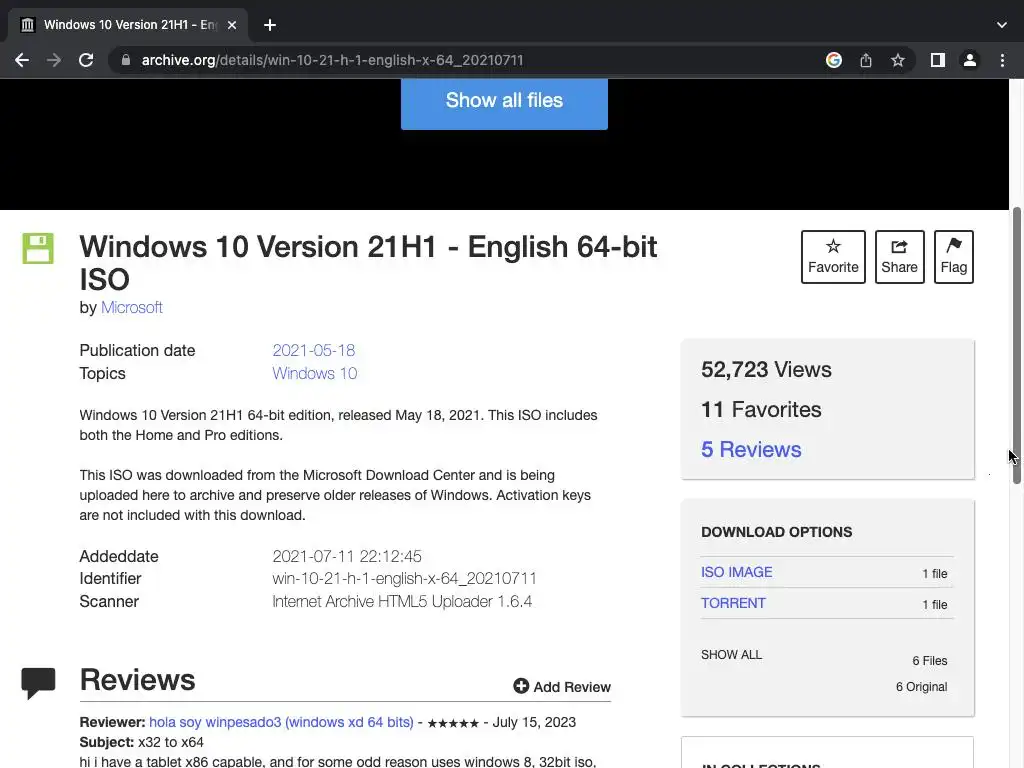Viewport: 1024px width, 768px height.
Task: Open reviewer hola soy winpesado3 profile
Action: (281, 722)
